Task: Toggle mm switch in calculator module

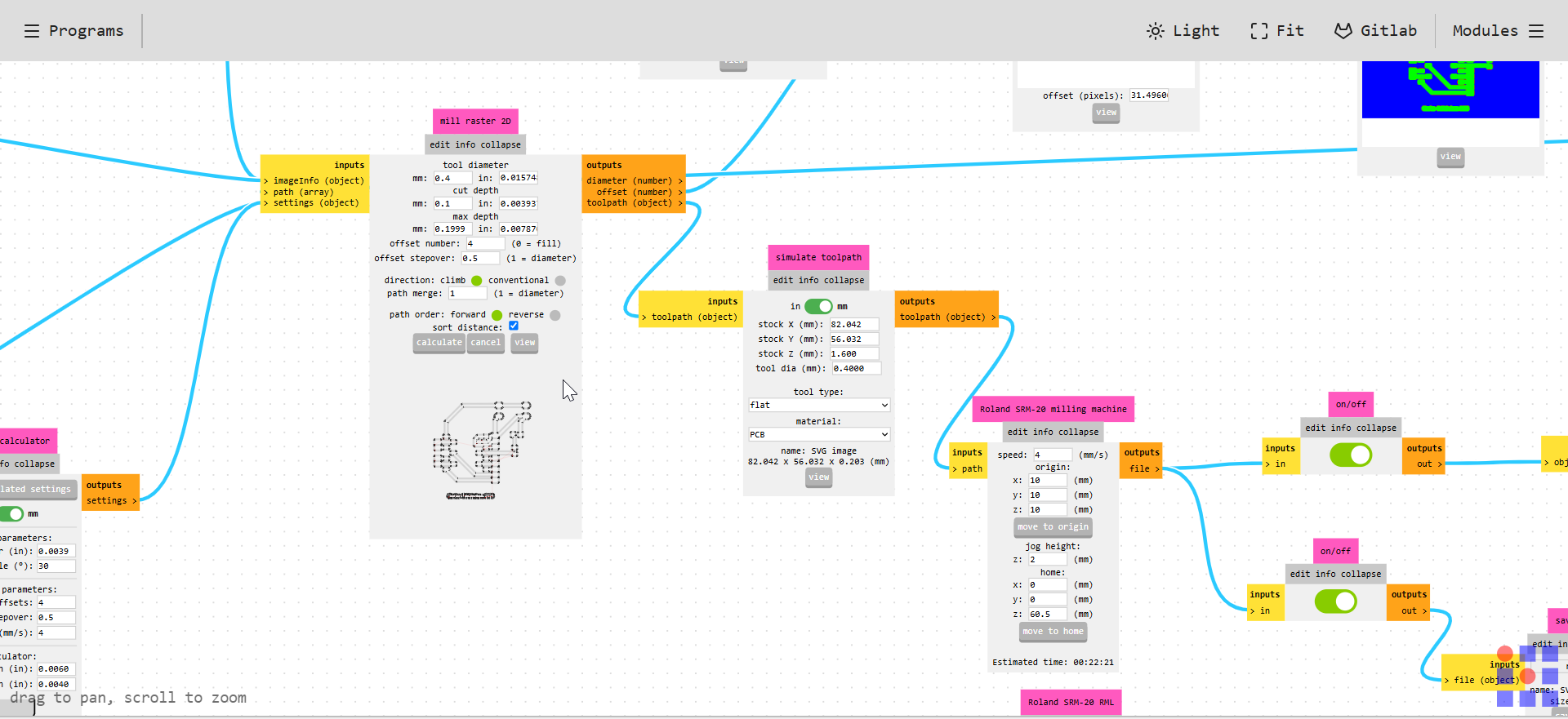Action: 11,514
